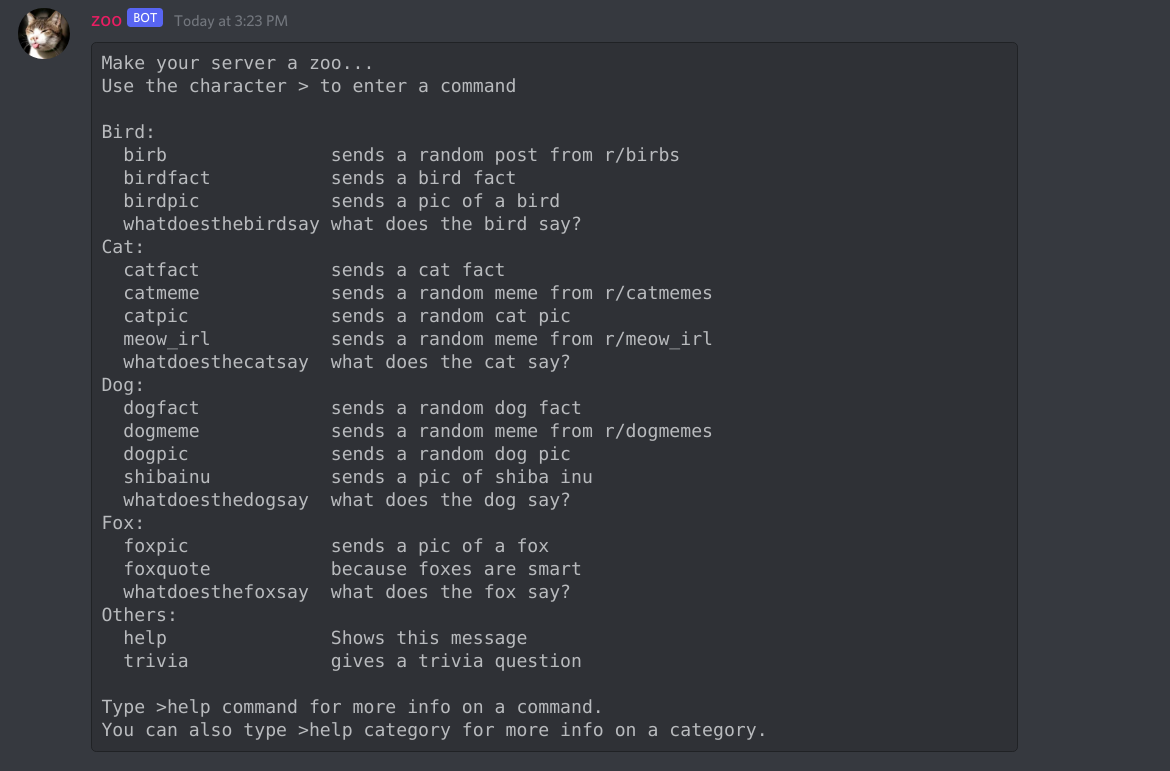Click the "Make your server a zoo..." line

(x=237, y=63)
